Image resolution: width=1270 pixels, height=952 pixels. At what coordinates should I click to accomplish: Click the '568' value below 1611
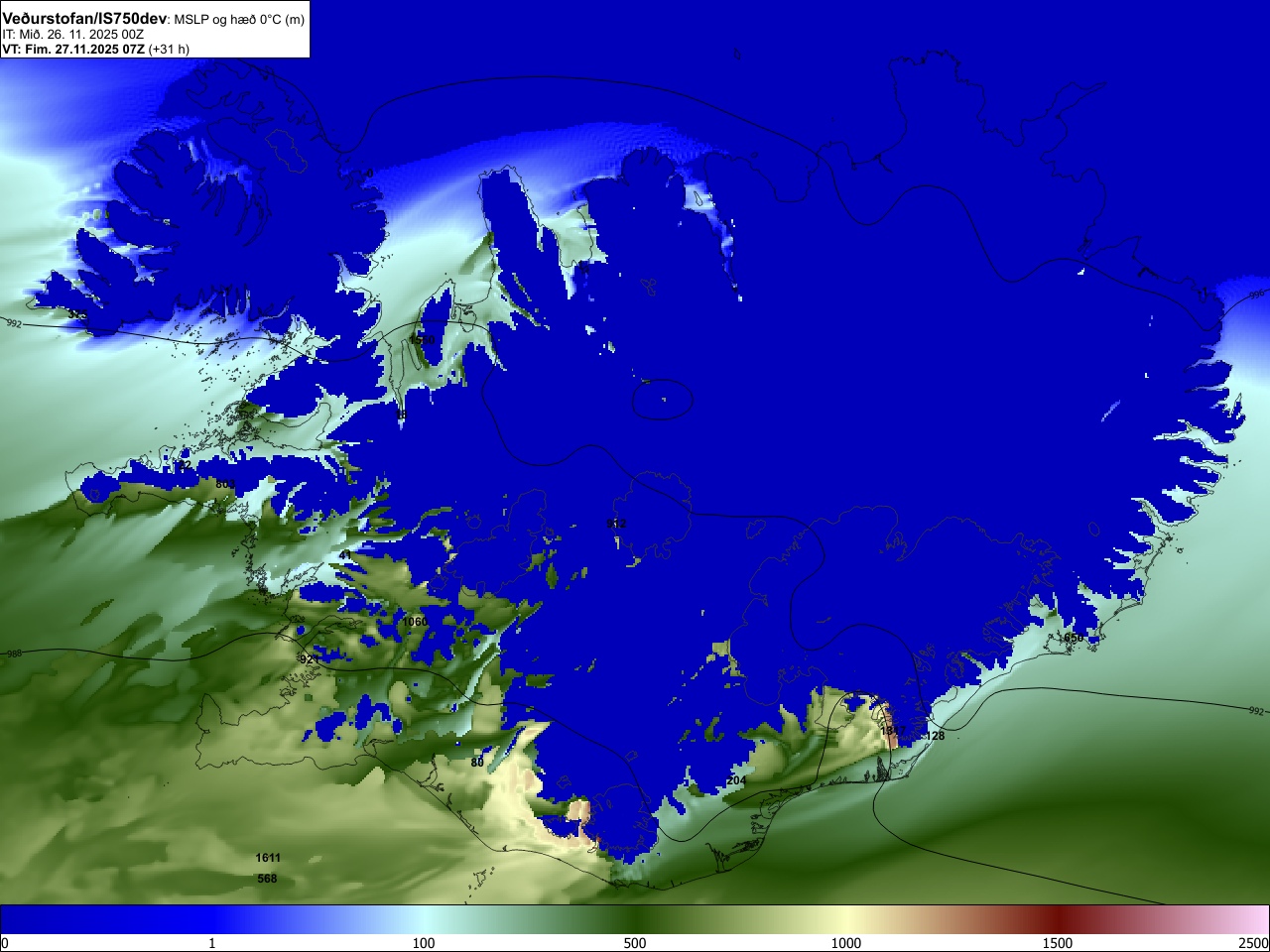[x=267, y=879]
